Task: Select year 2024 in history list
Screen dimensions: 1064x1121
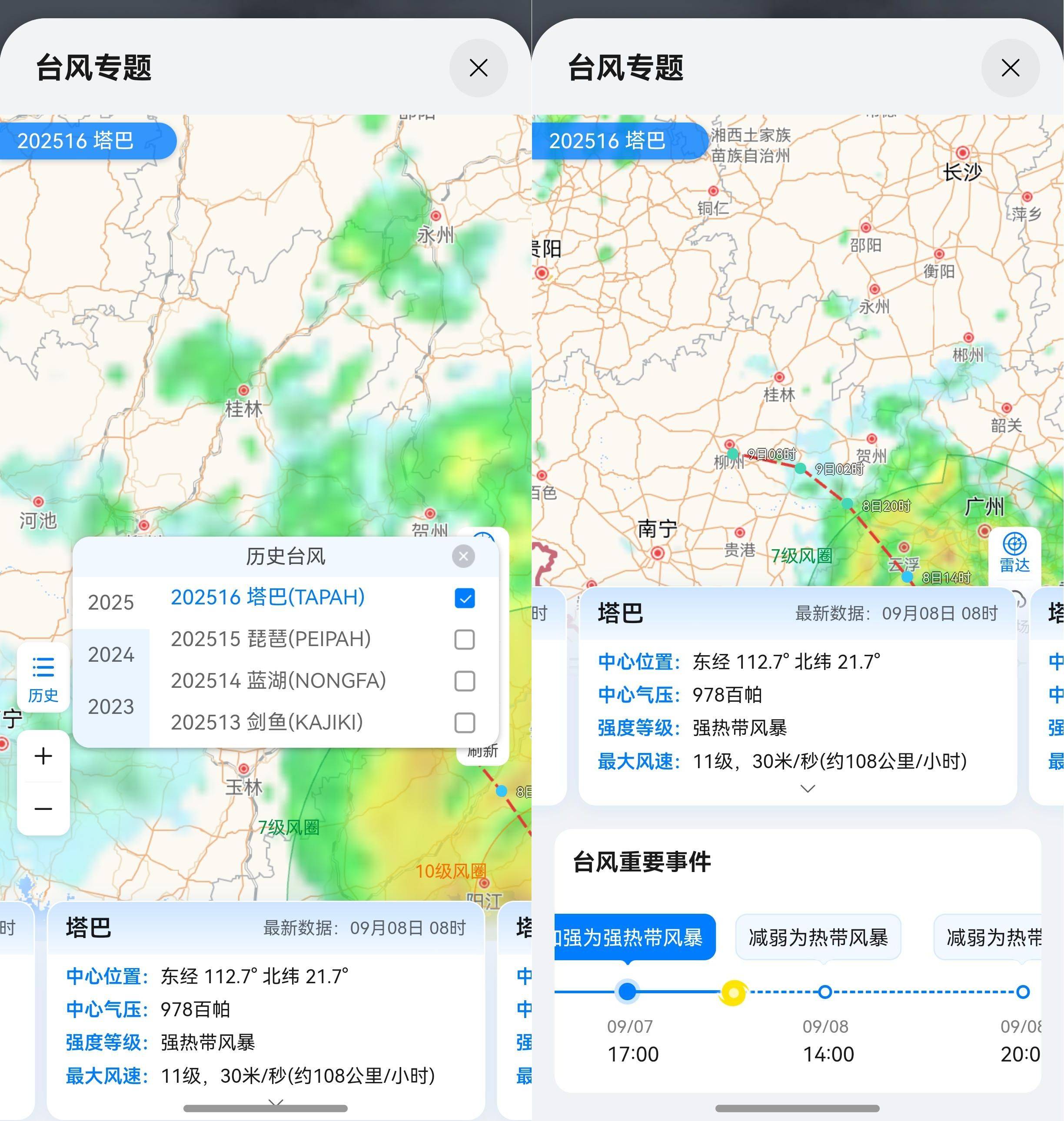Action: [111, 655]
